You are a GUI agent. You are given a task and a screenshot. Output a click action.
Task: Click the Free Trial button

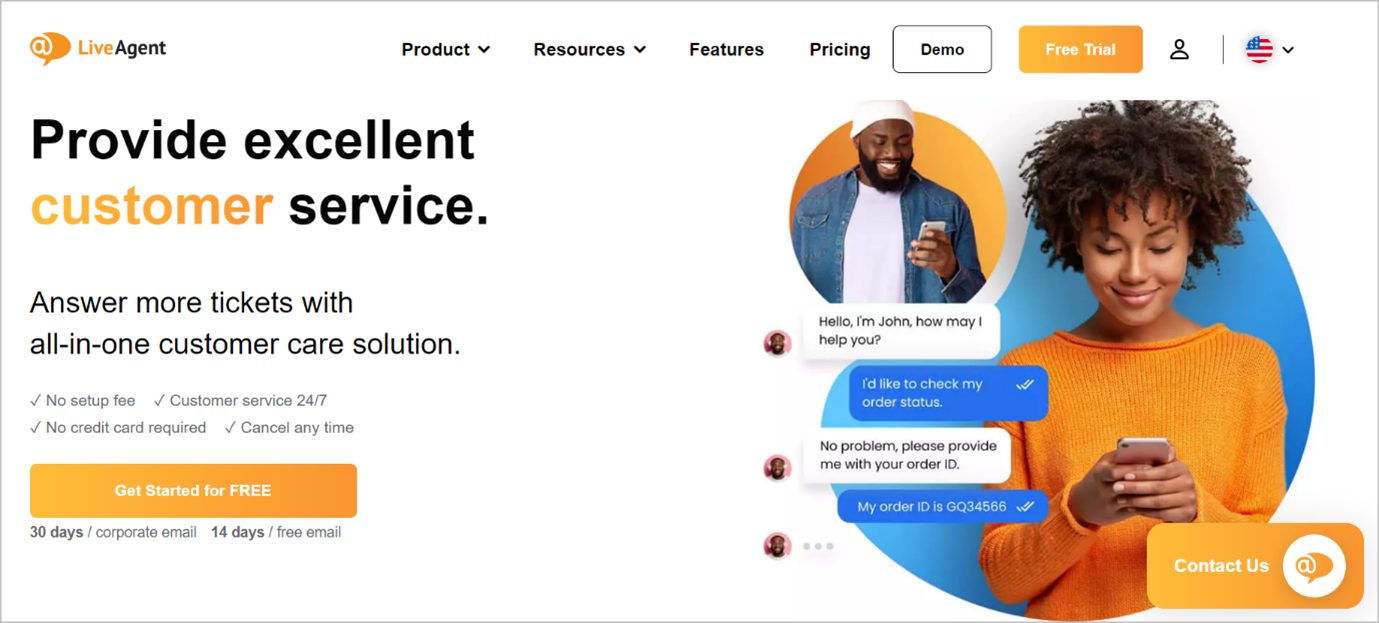1080,49
